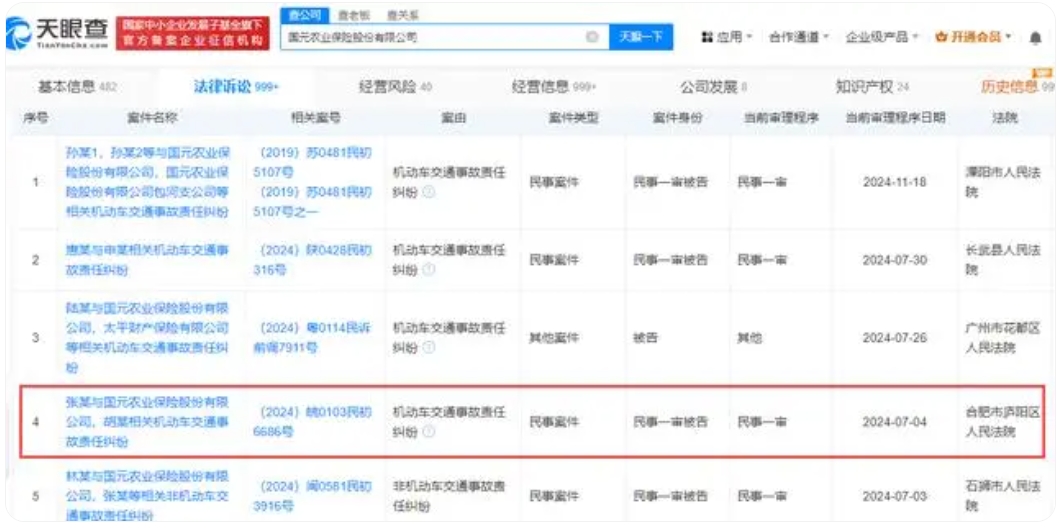This screenshot has width=1057, height=528.
Task: Select the 查老板 search tab
Action: tap(354, 15)
